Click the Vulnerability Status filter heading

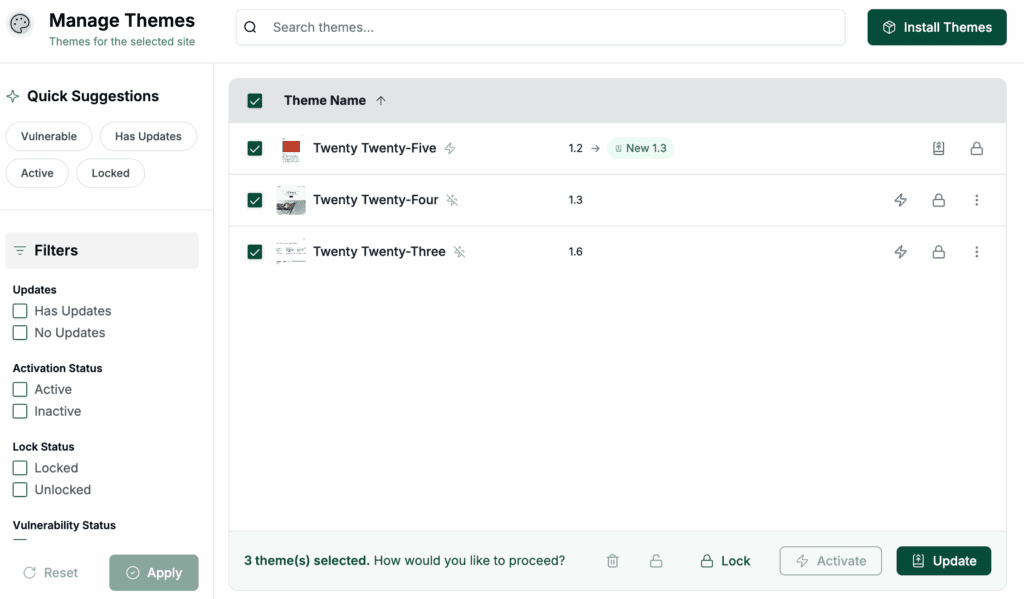[x=64, y=525]
